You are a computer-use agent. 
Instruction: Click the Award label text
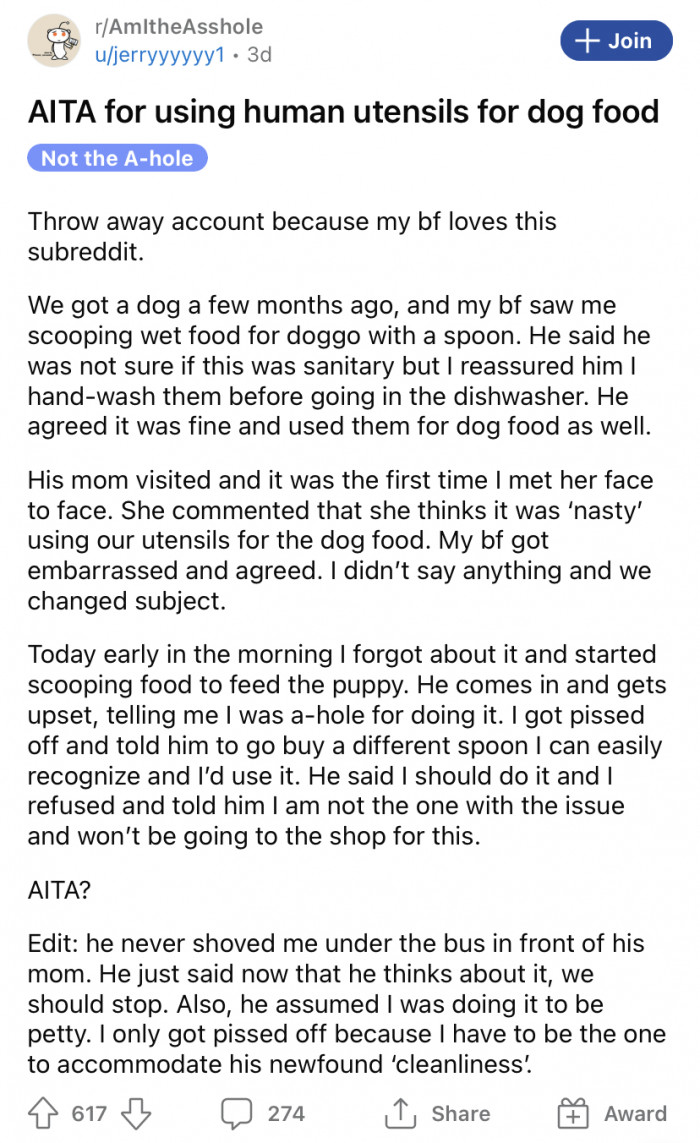pos(635,1114)
